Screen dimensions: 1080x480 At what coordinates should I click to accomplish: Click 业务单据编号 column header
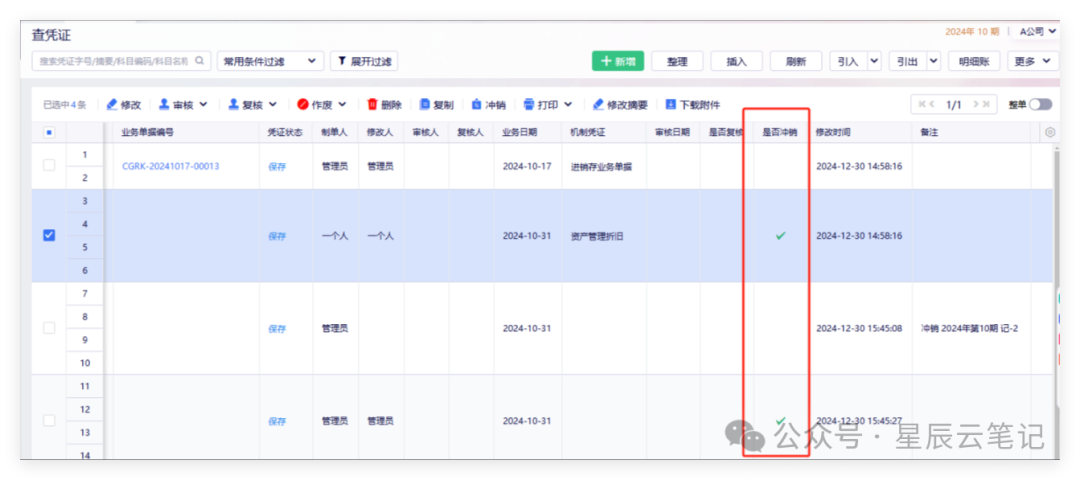point(145,132)
